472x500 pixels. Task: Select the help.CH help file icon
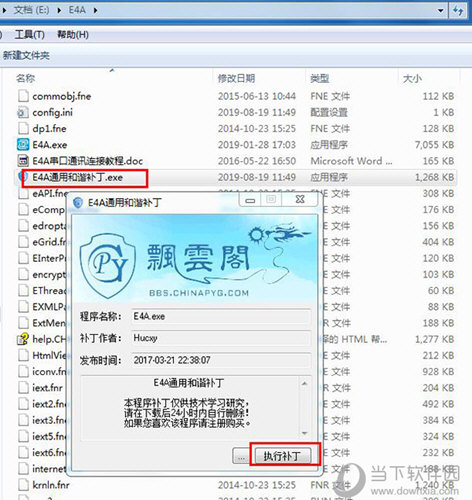[23, 339]
